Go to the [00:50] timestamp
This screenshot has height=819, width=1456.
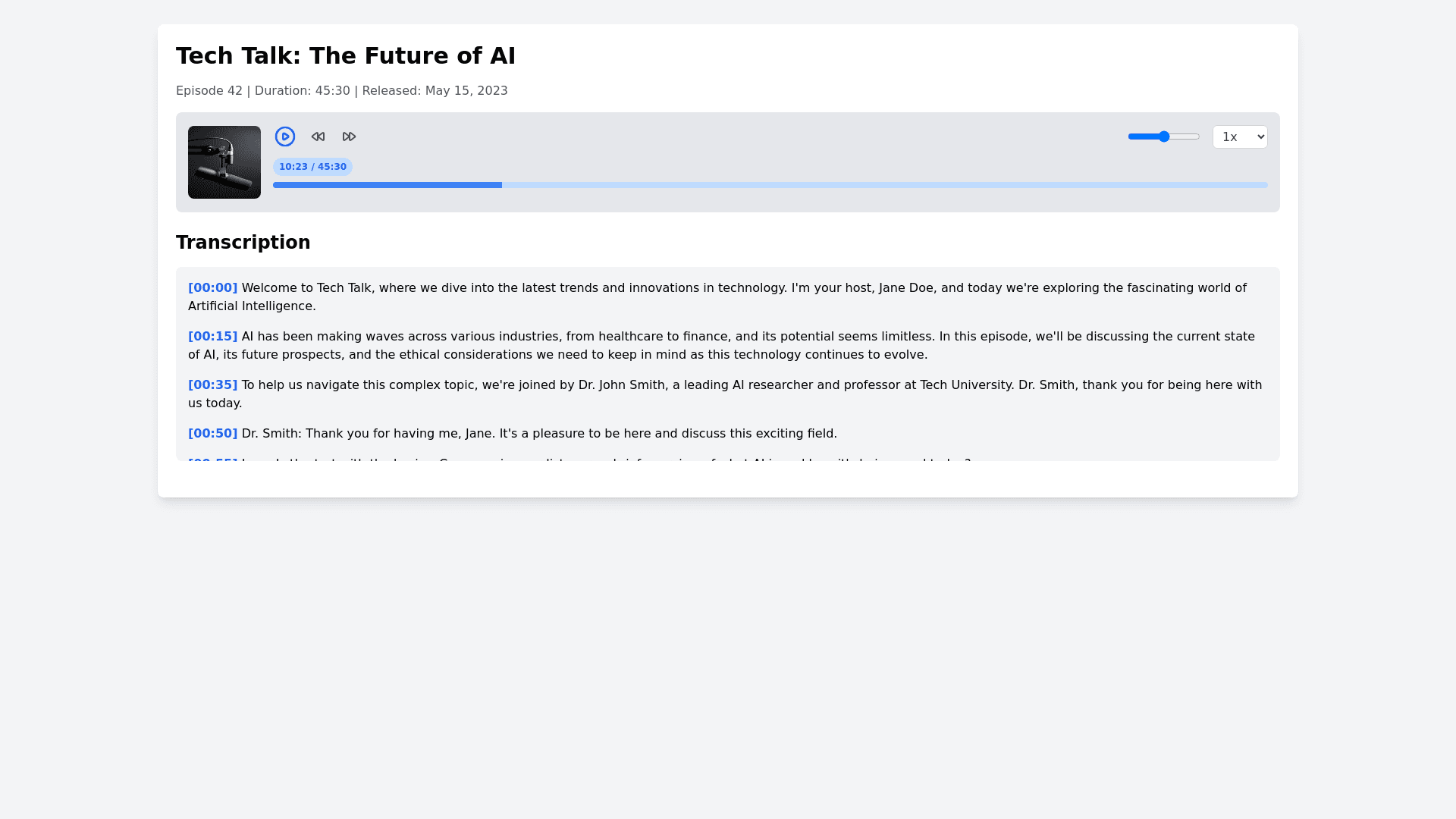click(212, 434)
